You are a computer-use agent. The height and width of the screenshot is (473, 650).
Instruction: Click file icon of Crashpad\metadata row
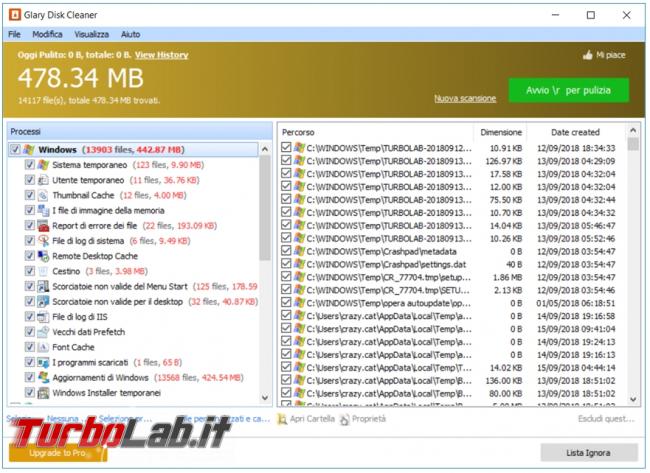pyautogui.click(x=299, y=251)
